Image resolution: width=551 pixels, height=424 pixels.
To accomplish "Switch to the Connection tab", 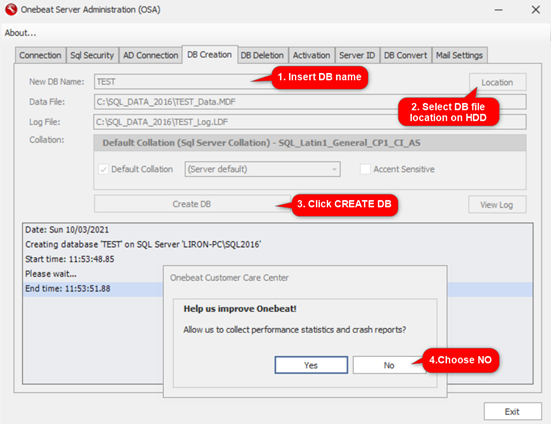I will [x=40, y=56].
